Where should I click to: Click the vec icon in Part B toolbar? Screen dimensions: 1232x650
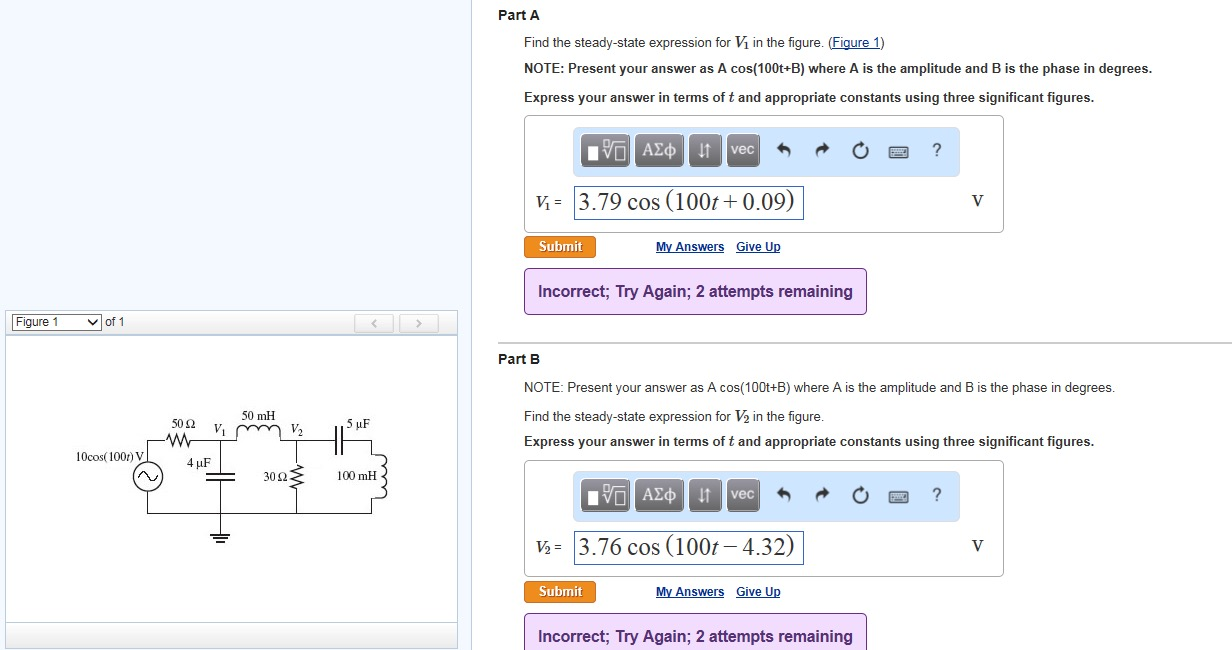[x=741, y=495]
